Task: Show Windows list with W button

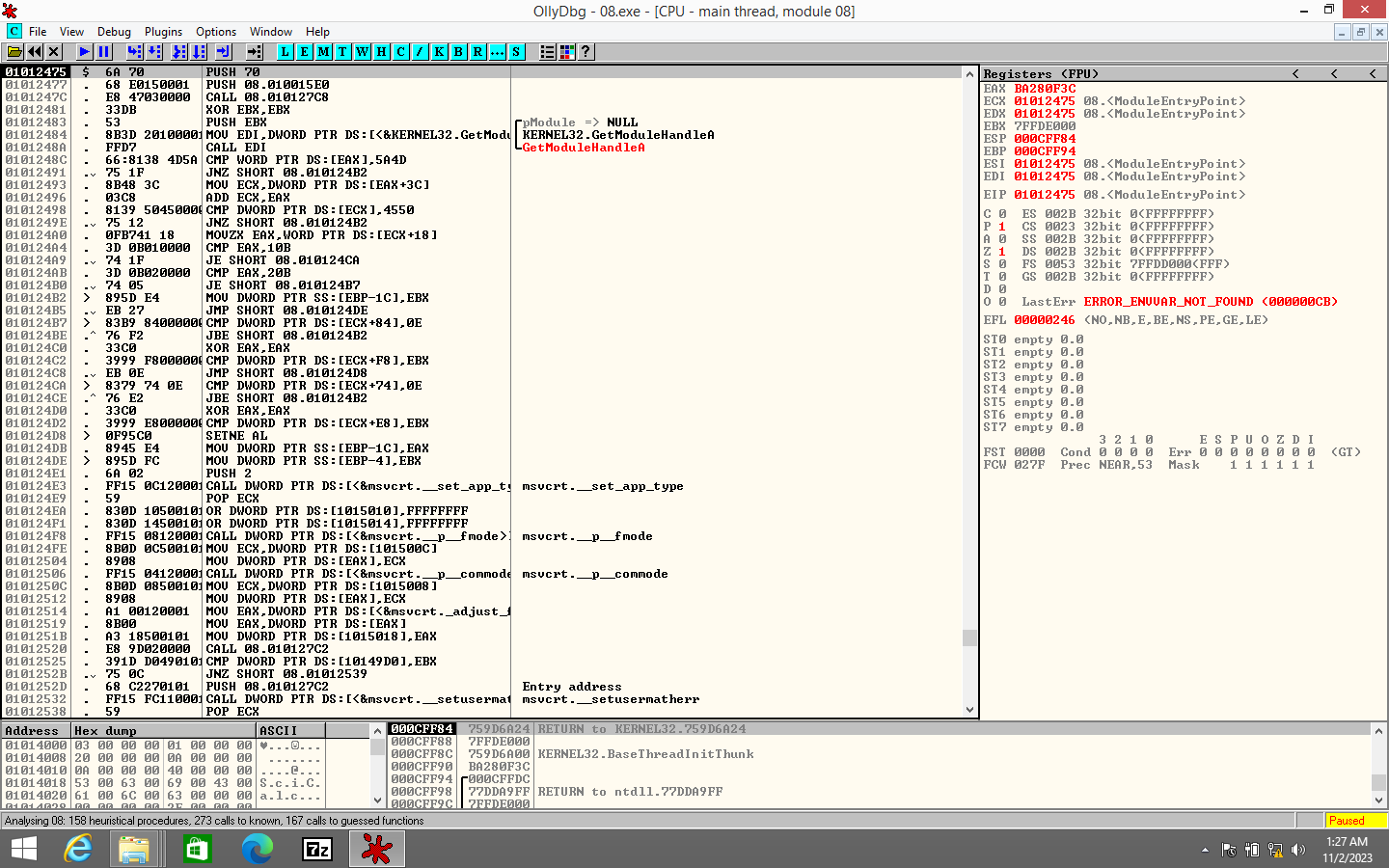Action: (x=362, y=52)
